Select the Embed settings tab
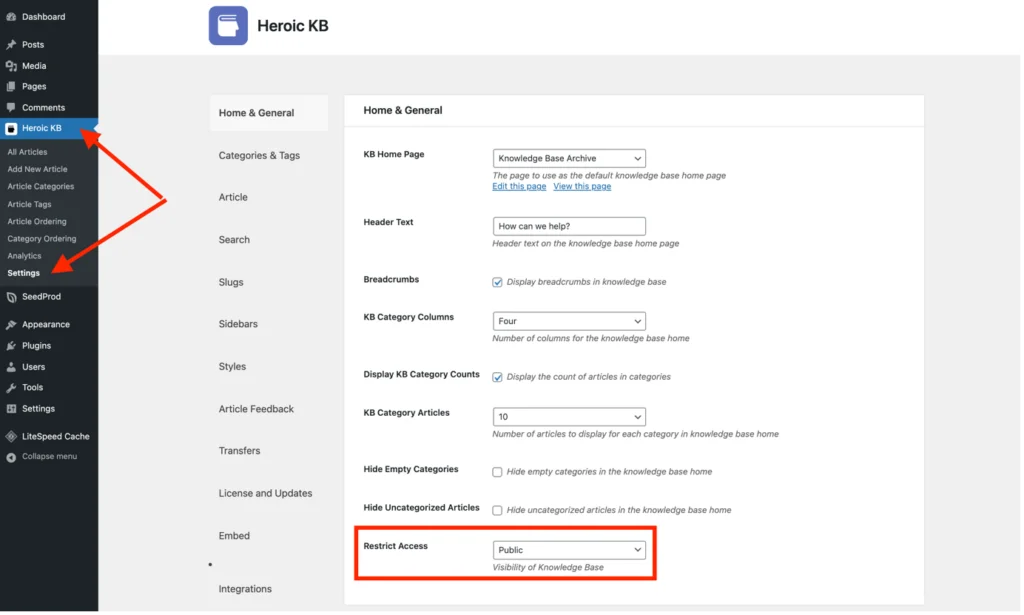The width and height of the screenshot is (1024, 615). click(x=235, y=537)
